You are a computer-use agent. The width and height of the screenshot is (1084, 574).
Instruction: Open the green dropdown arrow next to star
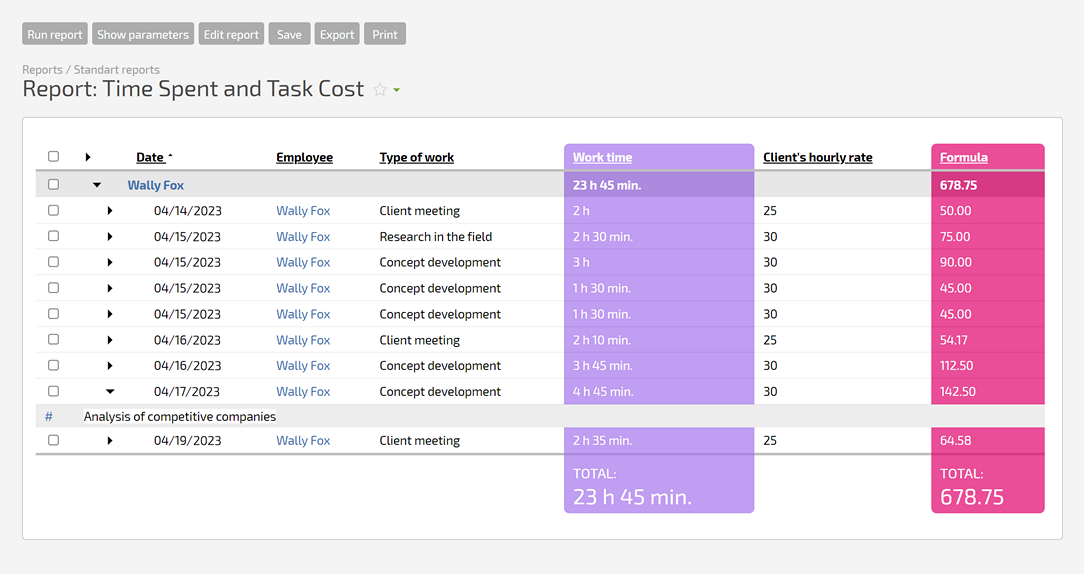(397, 91)
